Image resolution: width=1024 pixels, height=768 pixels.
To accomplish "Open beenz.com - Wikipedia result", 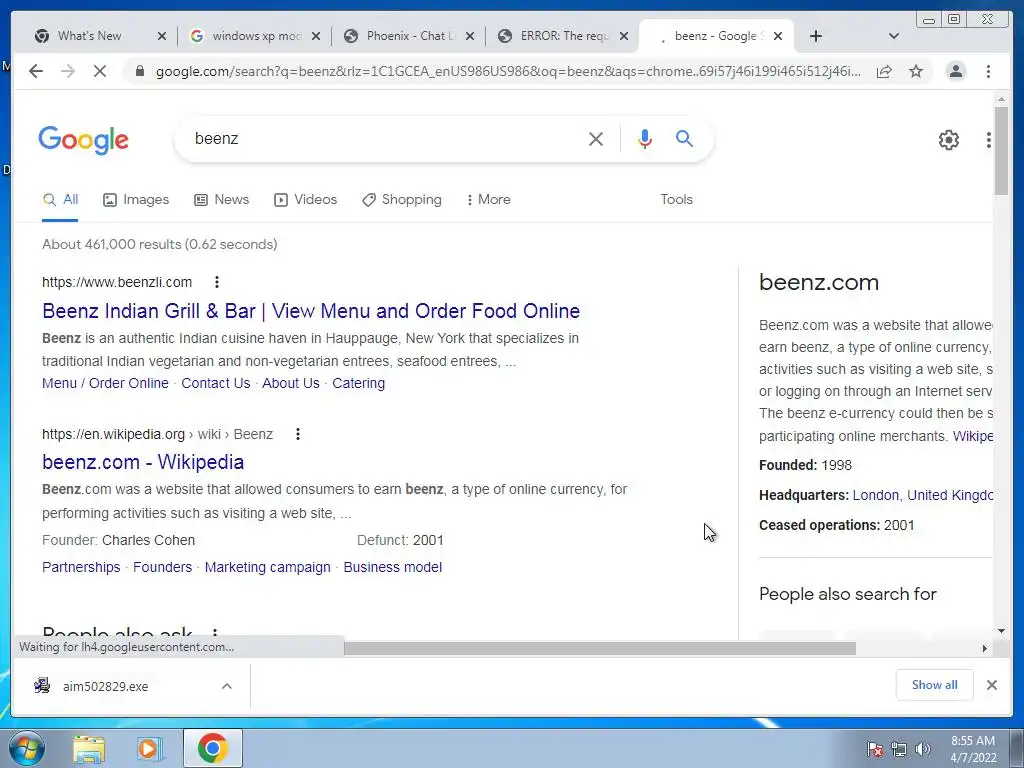I will pos(143,462).
